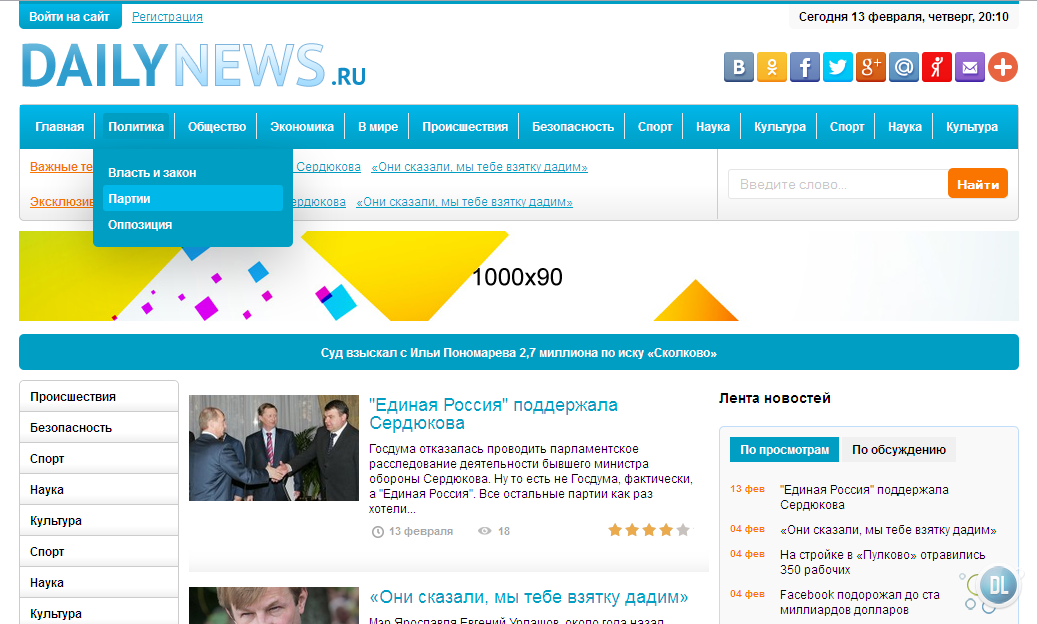Click the Введите слово search field
This screenshot has width=1037, height=624.
[x=836, y=184]
